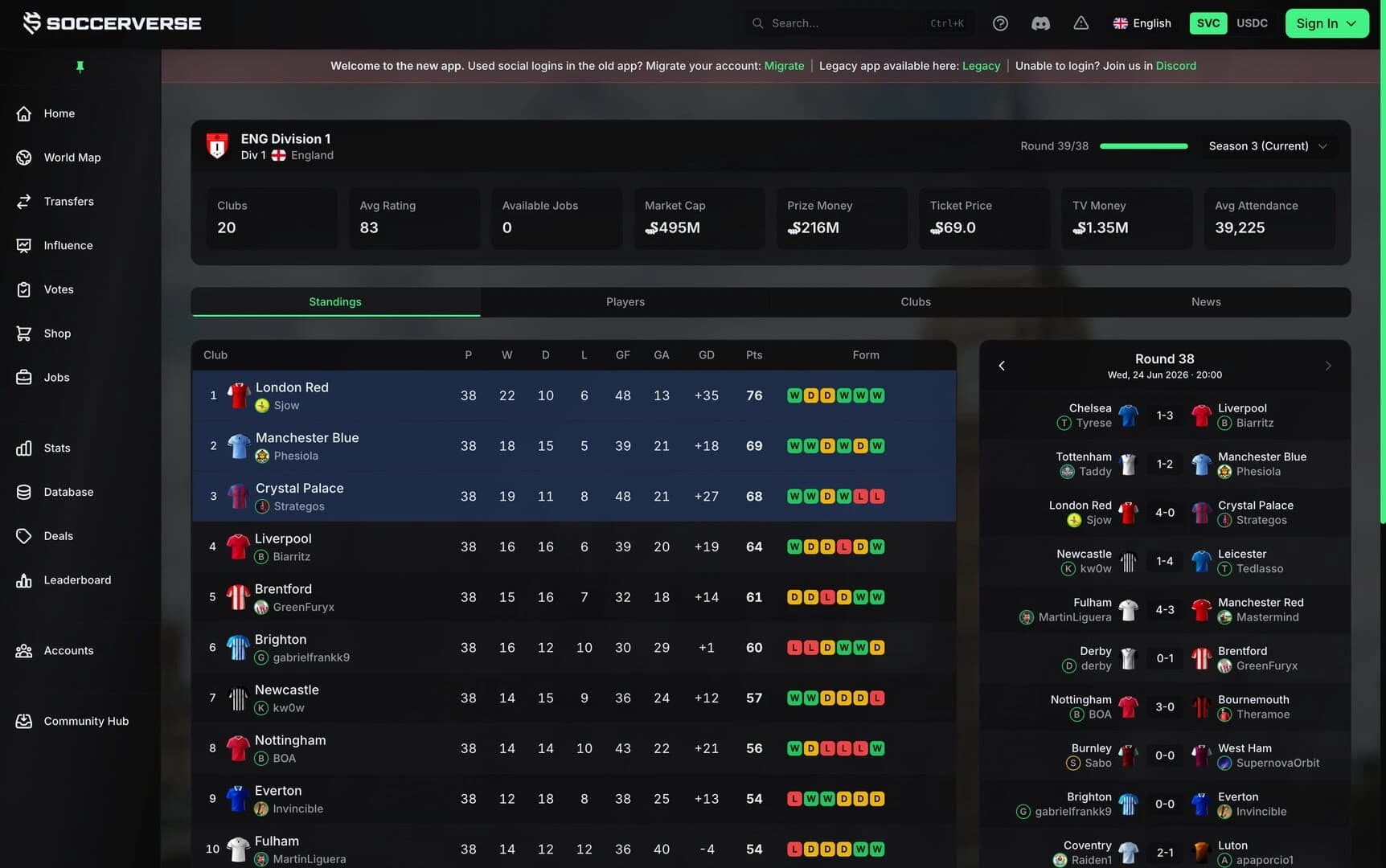Screen dimensions: 1386x868
Task: Click Sjow's avatar under London Red standings
Action: (262, 406)
